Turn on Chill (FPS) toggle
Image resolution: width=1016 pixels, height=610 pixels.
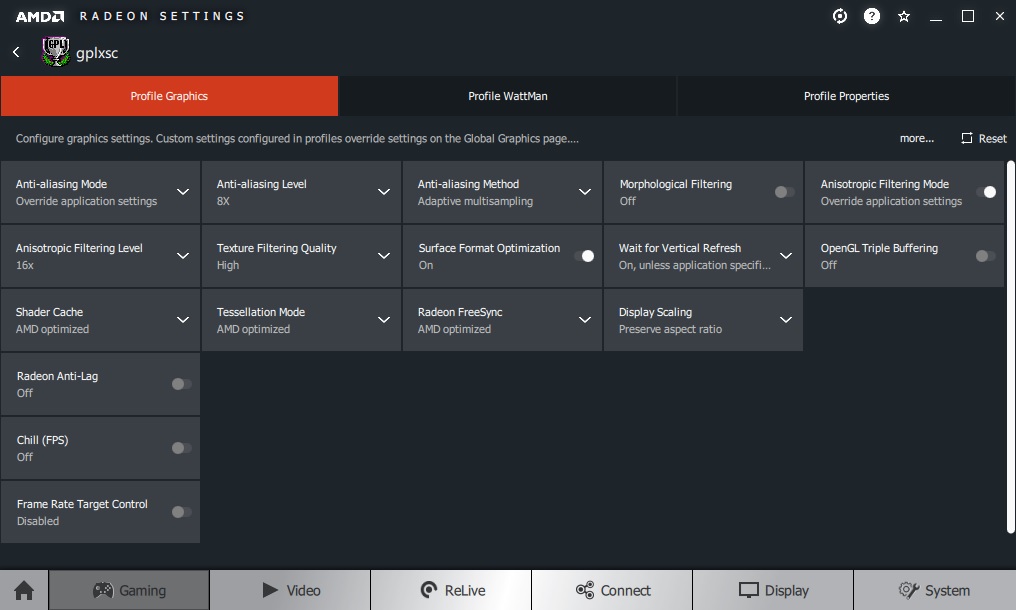pyautogui.click(x=181, y=448)
